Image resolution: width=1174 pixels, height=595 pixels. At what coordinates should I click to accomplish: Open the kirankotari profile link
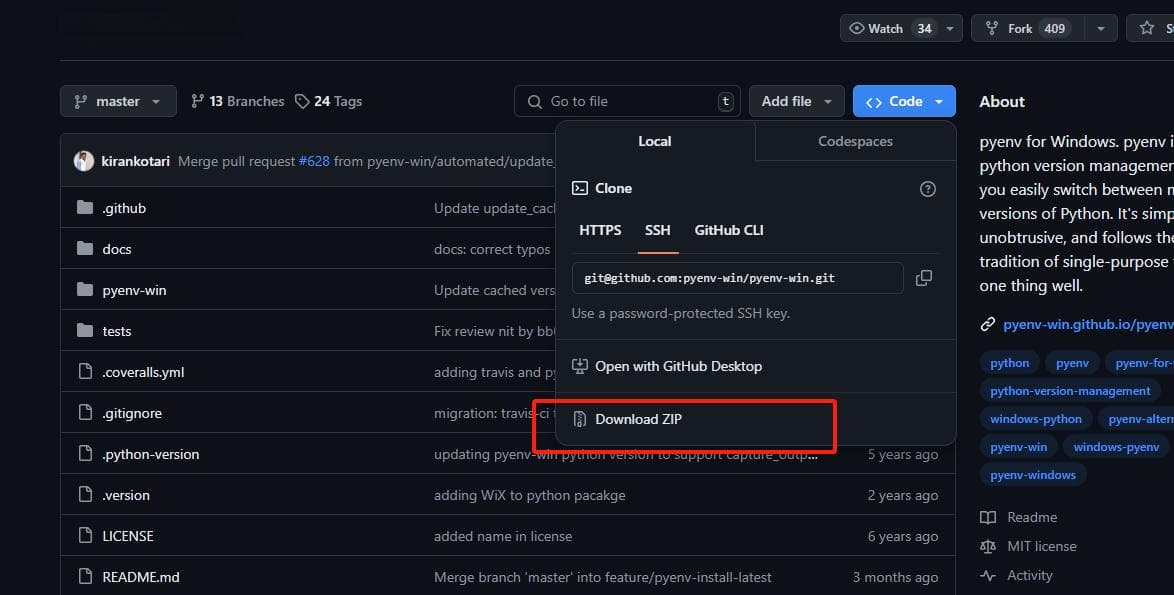point(136,161)
